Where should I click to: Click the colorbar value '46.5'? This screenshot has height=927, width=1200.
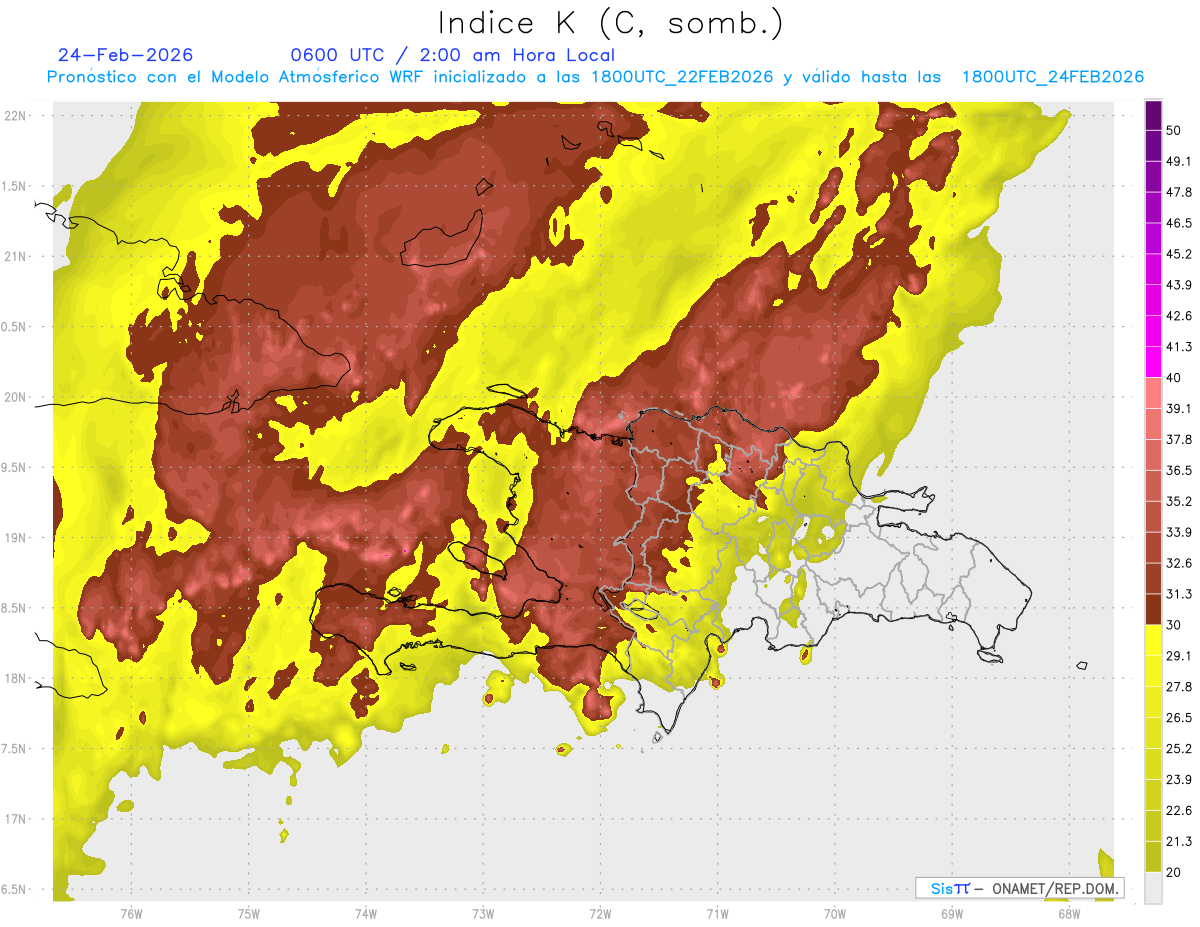(1179, 223)
